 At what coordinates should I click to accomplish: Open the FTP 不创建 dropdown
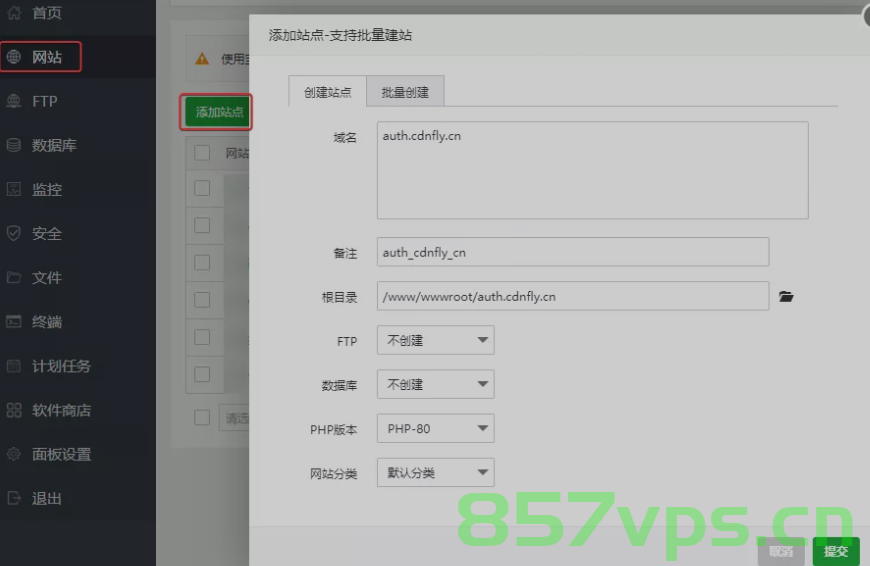click(436, 340)
